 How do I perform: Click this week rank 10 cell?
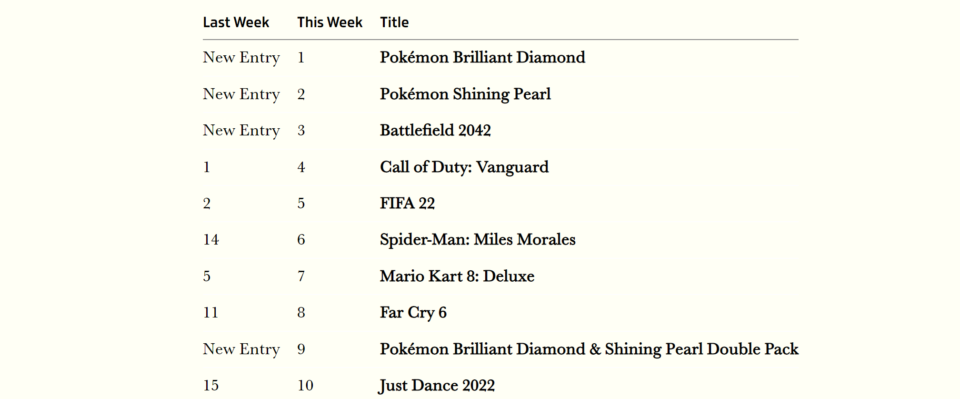(x=306, y=386)
